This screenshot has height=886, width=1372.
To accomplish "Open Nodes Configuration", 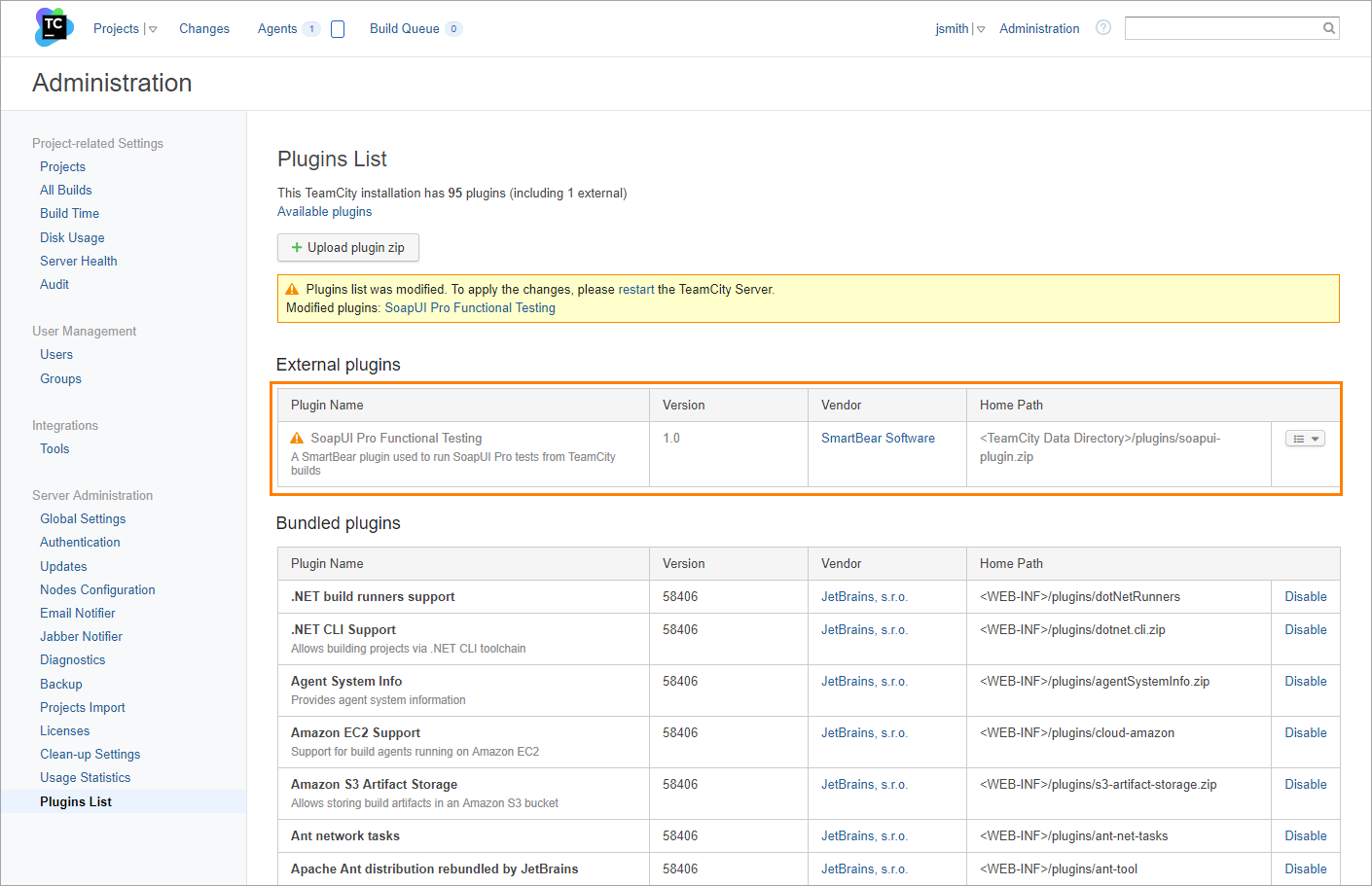I will 97,589.
